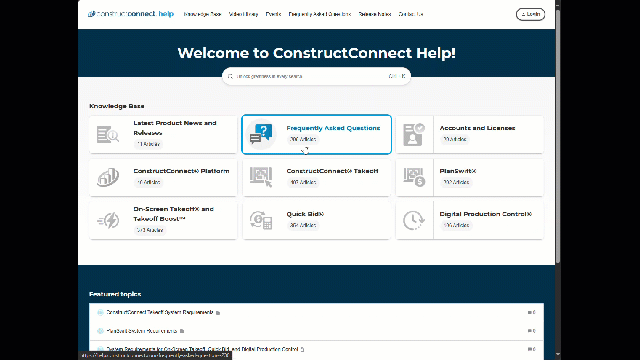The image size is (640, 360).
Task: Open the Release Notes menu item
Action: [x=375, y=14]
